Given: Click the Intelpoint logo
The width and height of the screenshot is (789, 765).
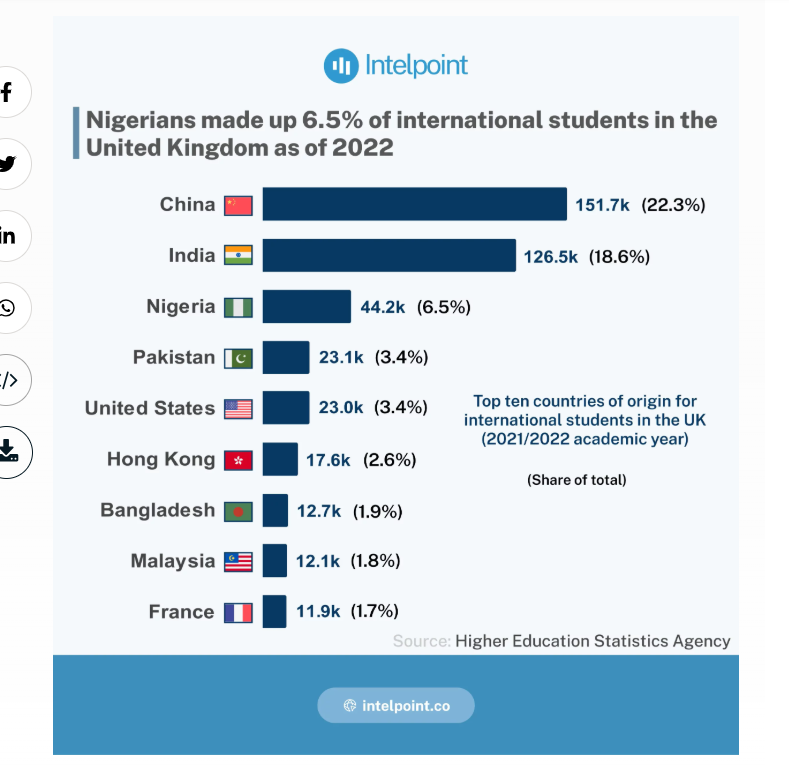Looking at the screenshot, I should pos(396,66).
